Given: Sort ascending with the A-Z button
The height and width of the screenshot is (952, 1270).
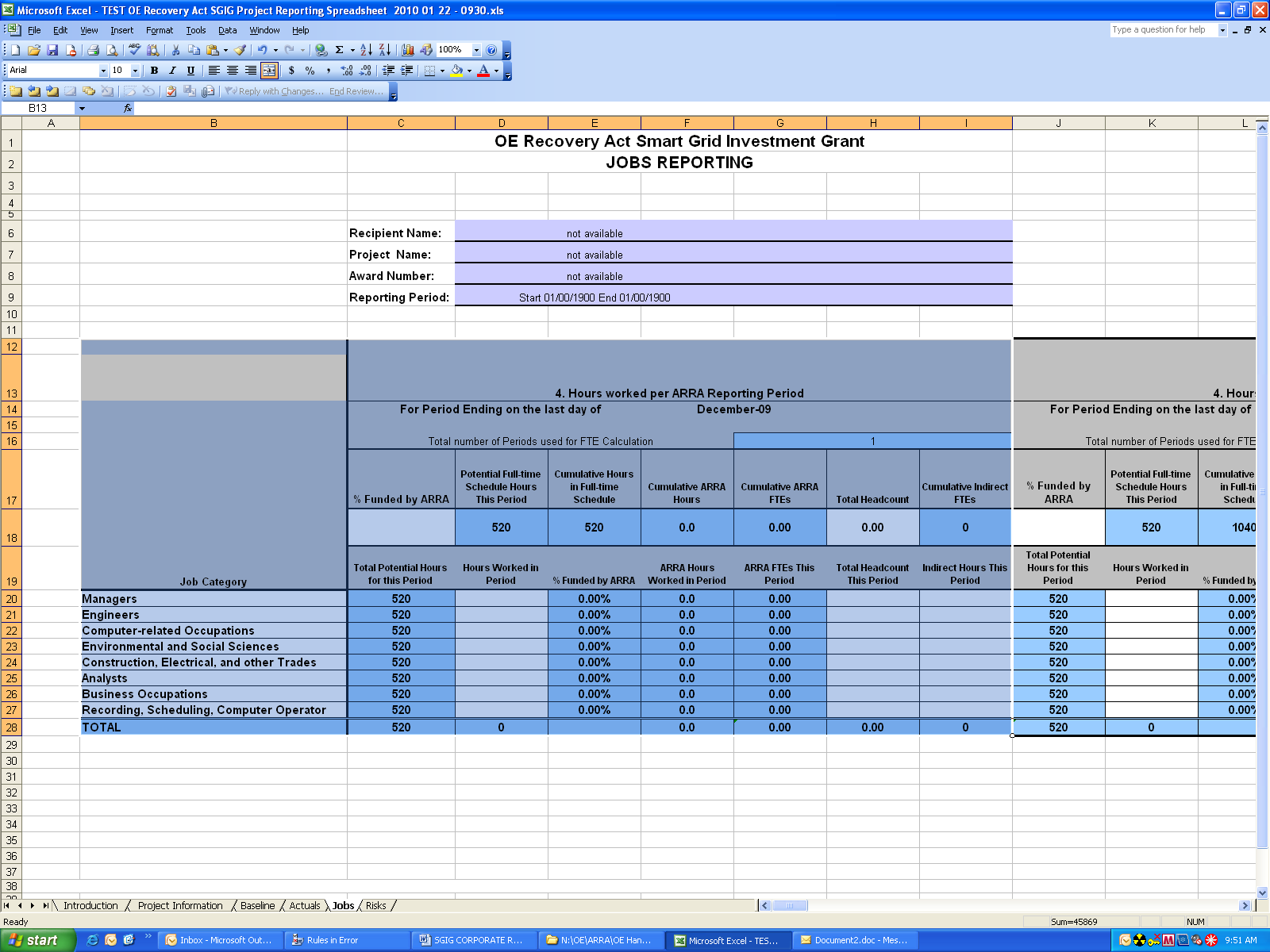Looking at the screenshot, I should tap(366, 50).
